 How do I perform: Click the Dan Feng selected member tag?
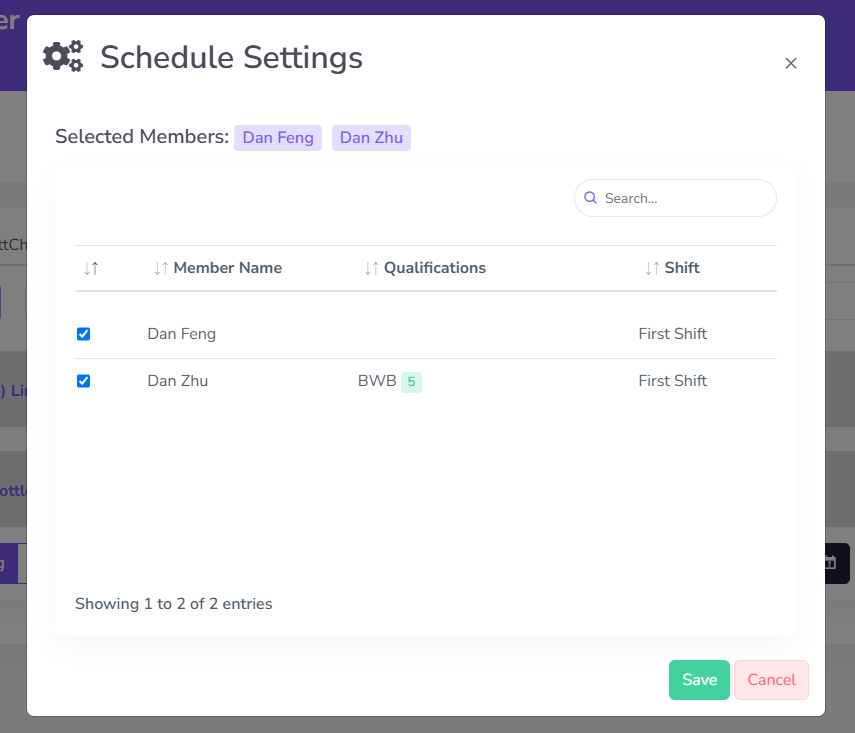click(278, 138)
